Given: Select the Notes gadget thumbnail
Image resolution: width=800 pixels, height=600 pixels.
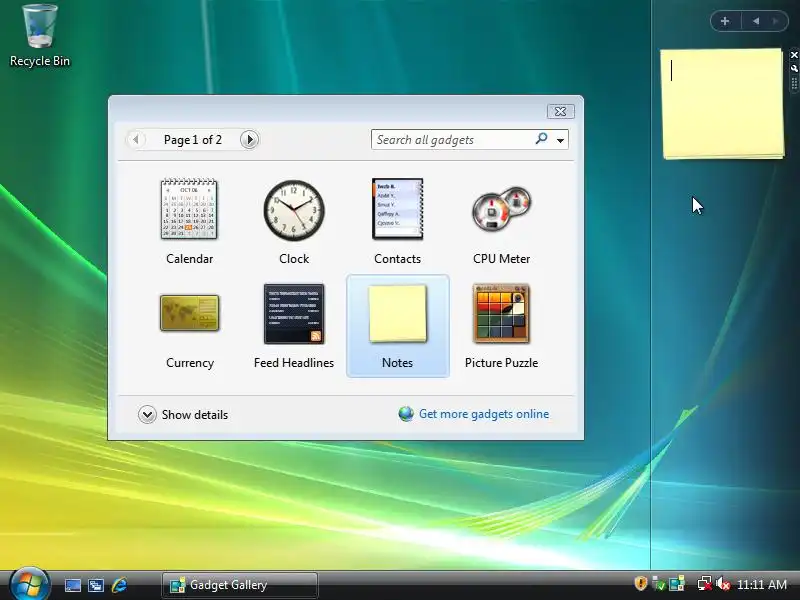Looking at the screenshot, I should click(397, 314).
